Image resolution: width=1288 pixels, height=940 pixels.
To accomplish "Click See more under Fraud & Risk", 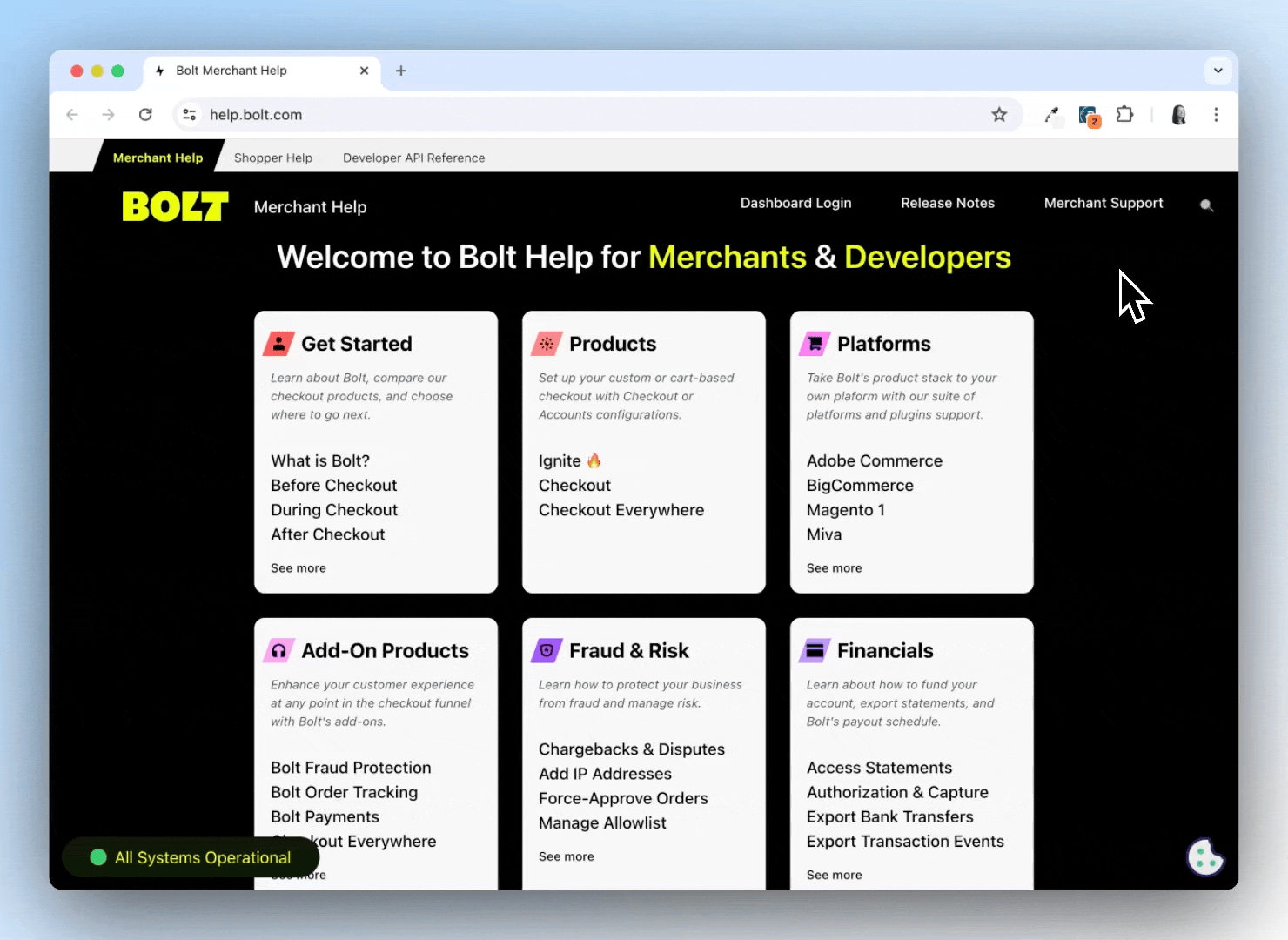I will tap(567, 856).
